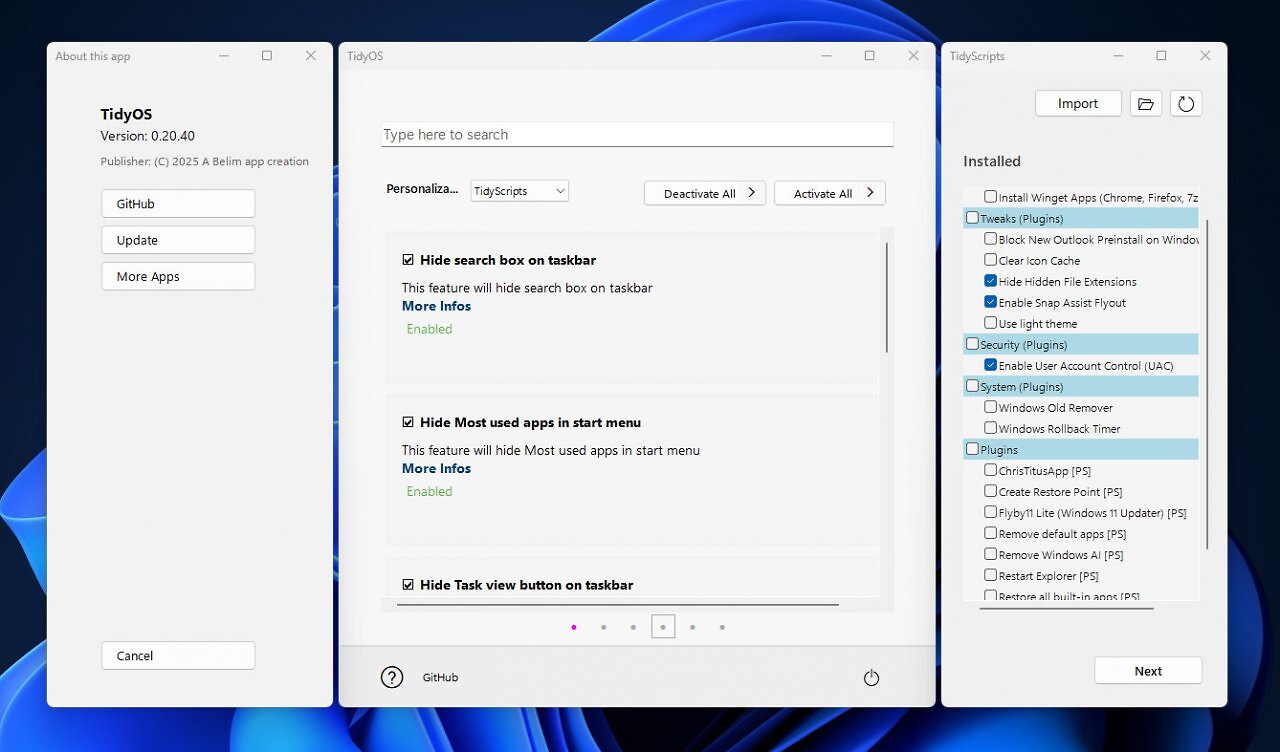Click the Version: 0.20.40 text
The height and width of the screenshot is (752, 1280).
tap(148, 136)
